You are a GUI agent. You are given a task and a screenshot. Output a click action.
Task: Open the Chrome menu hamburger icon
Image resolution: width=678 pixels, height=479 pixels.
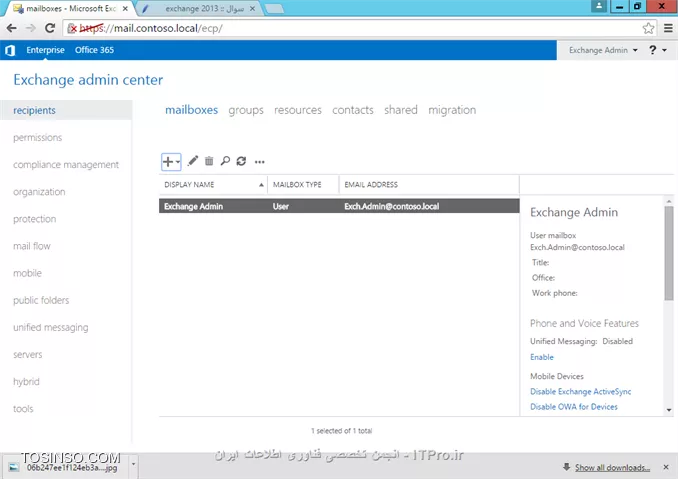668,28
